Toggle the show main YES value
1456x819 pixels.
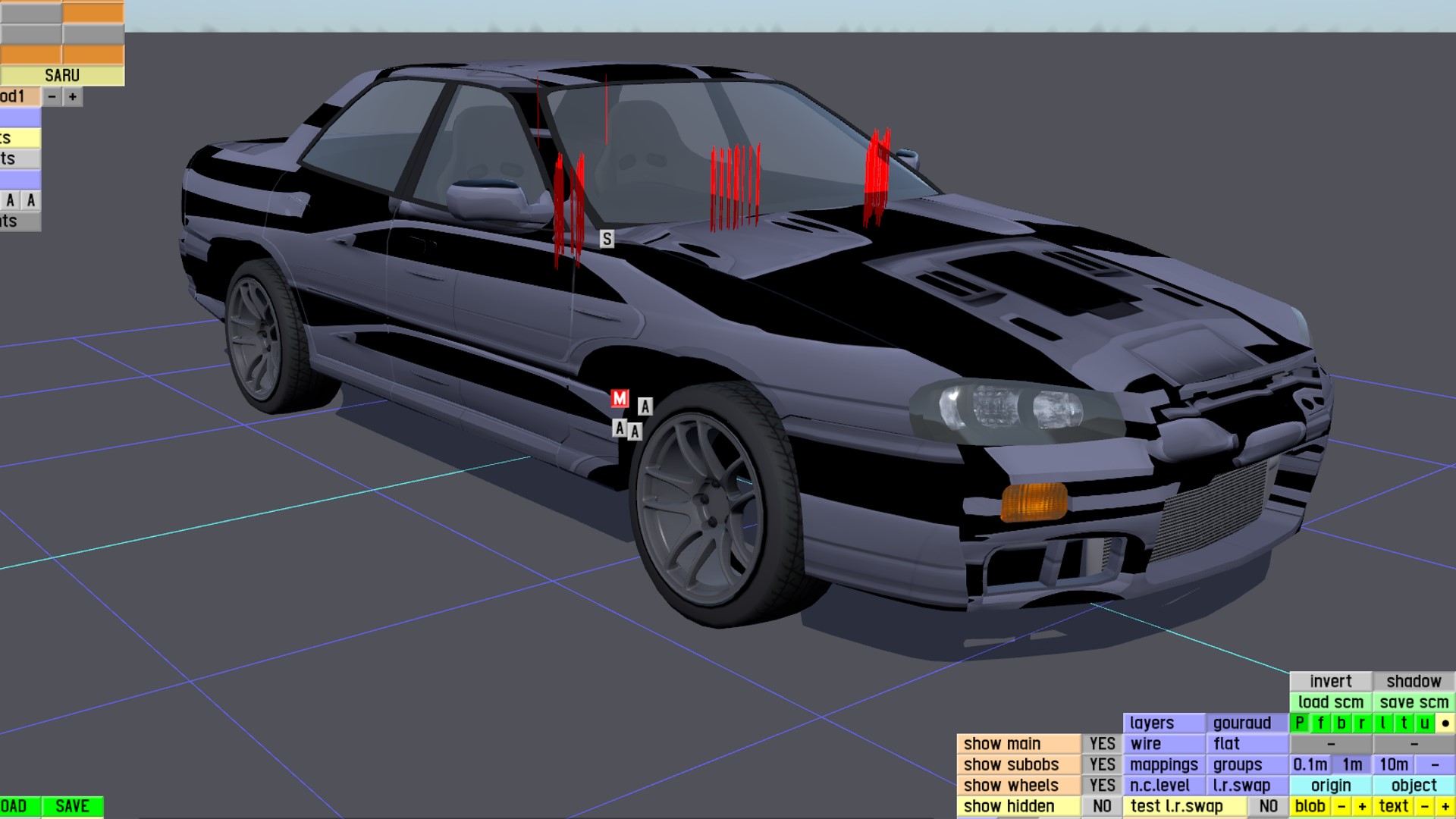(x=1102, y=744)
